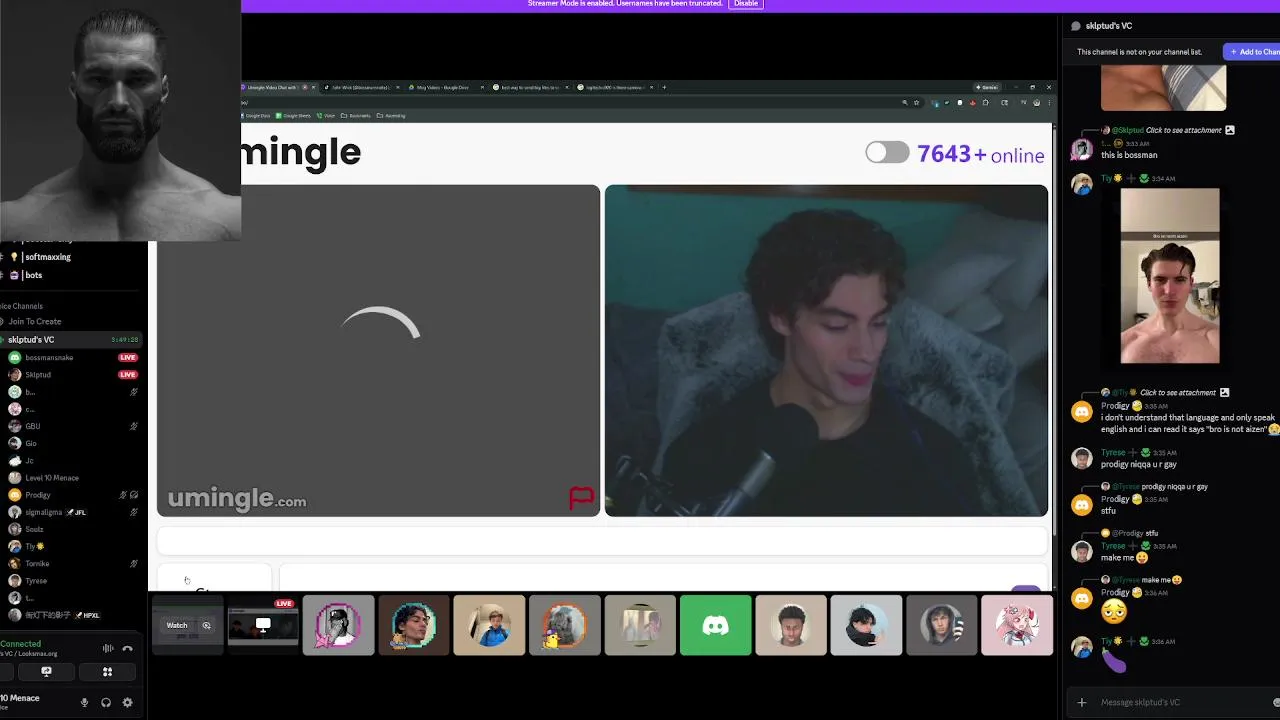Click the disconnect call icon
1280x720 pixels.
point(127,649)
